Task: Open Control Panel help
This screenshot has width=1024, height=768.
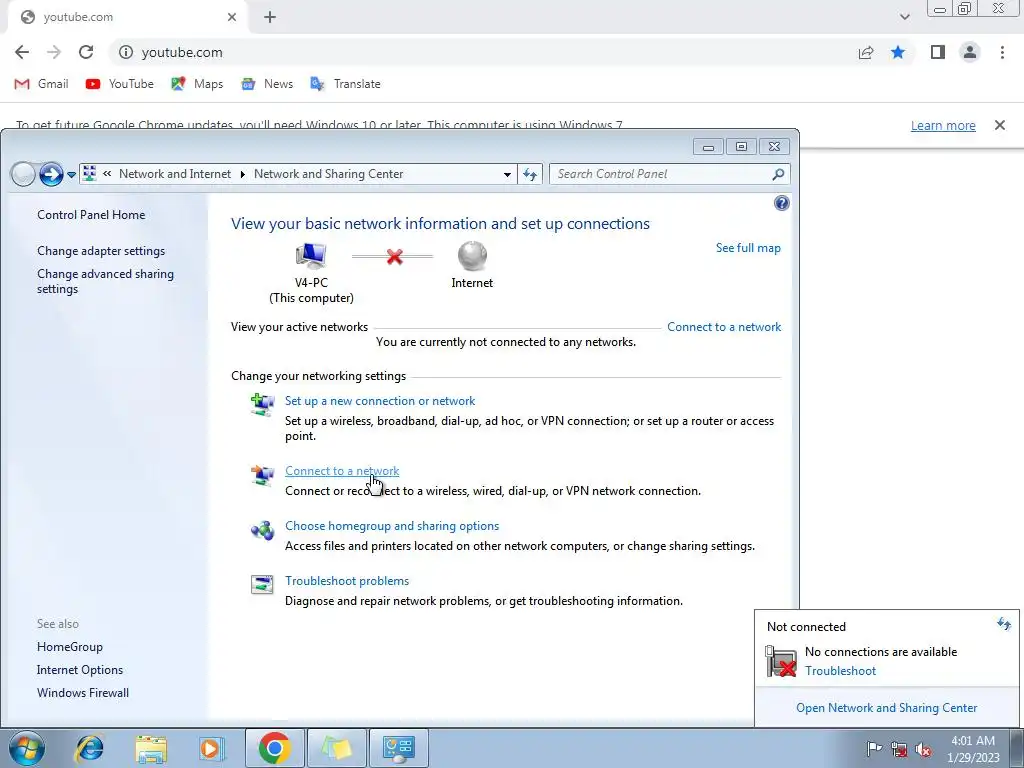Action: point(781,203)
